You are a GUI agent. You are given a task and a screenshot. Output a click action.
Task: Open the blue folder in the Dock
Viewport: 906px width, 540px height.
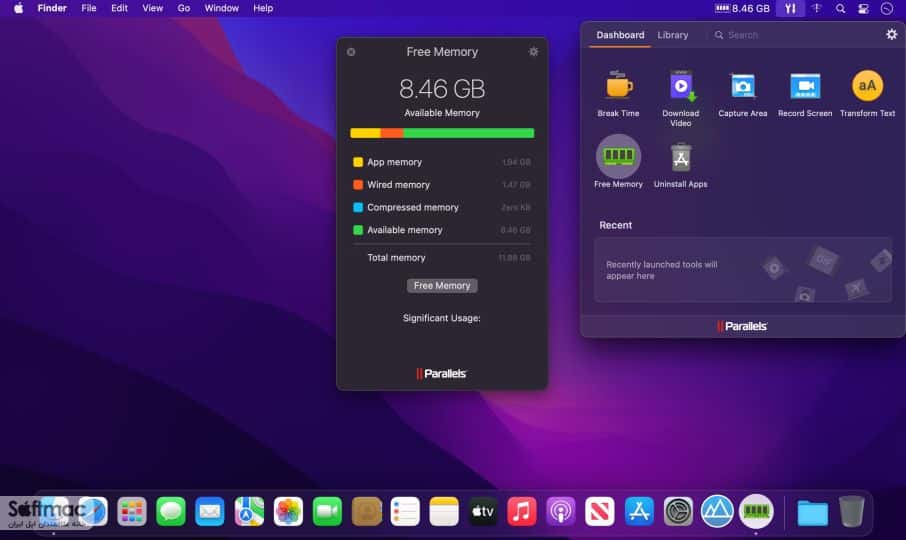[812, 512]
